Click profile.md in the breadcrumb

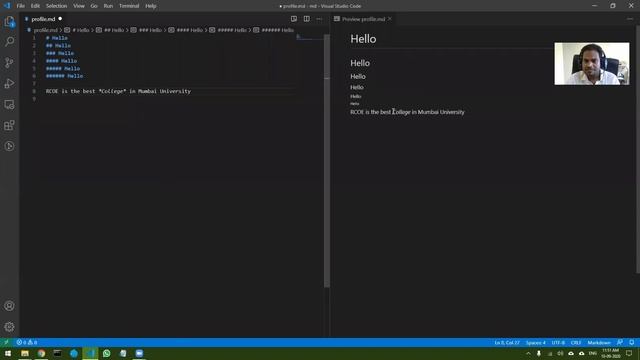(x=45, y=30)
